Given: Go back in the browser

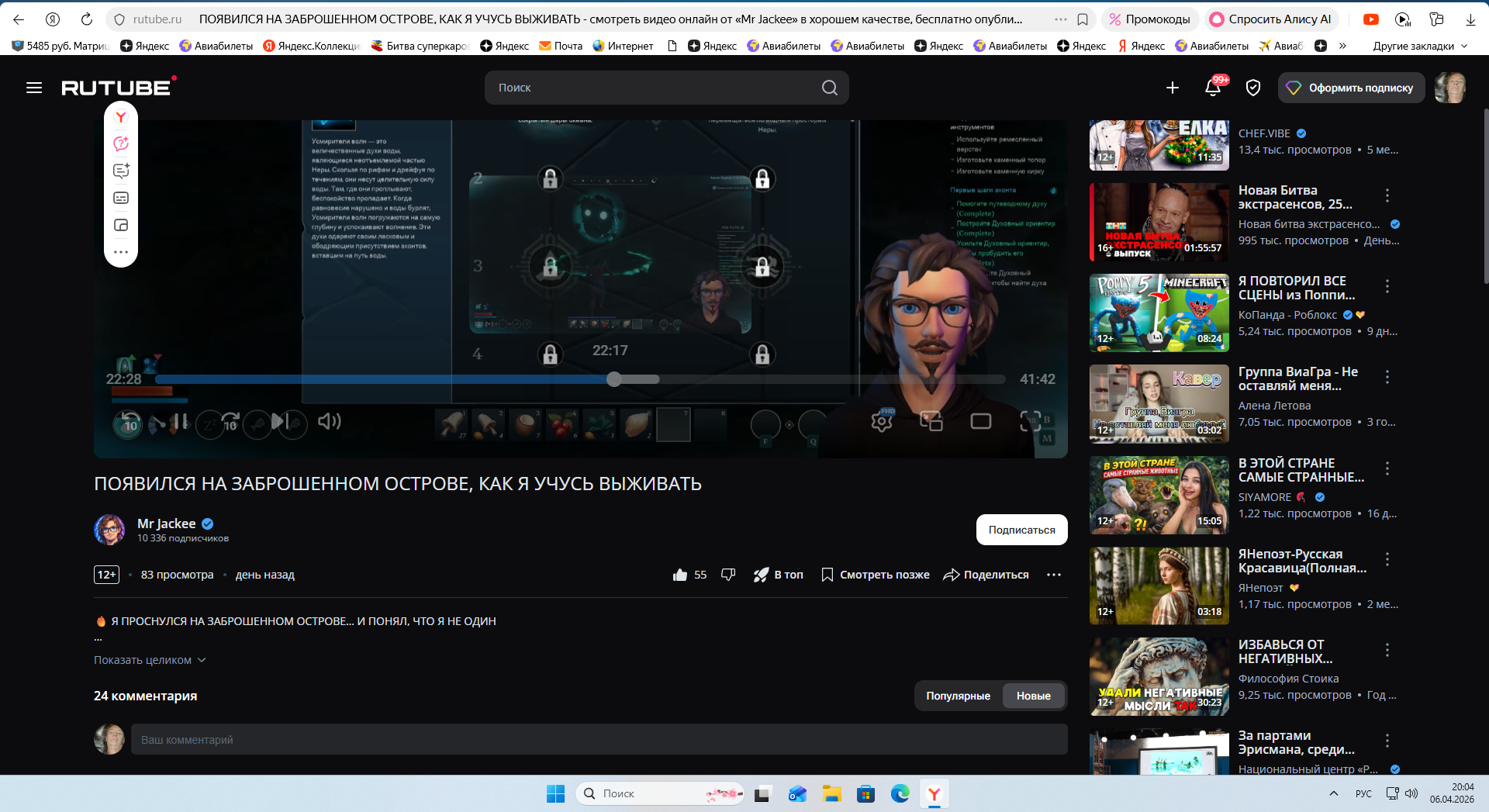Looking at the screenshot, I should (19, 19).
